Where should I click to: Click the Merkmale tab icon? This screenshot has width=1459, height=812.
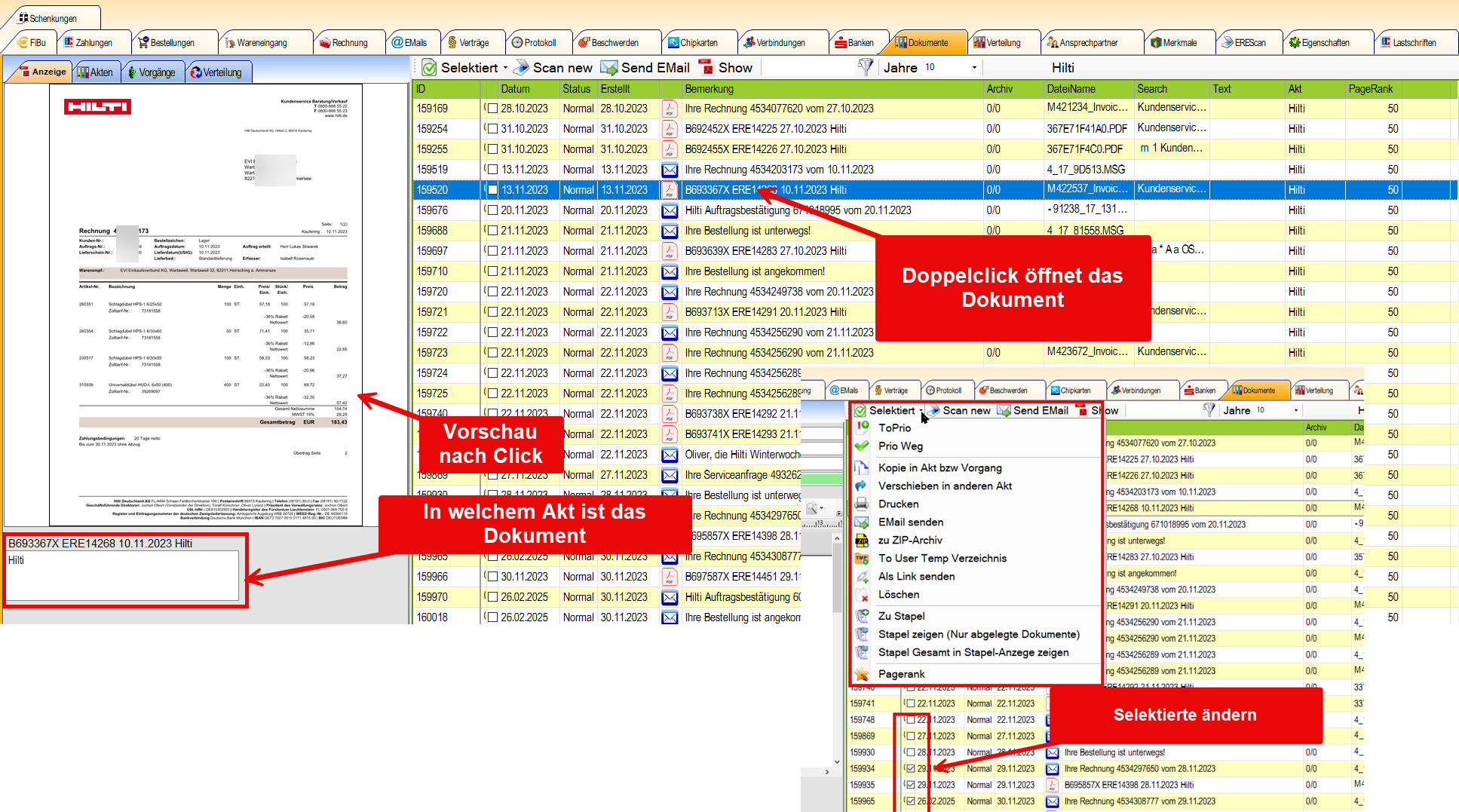coord(1156,43)
